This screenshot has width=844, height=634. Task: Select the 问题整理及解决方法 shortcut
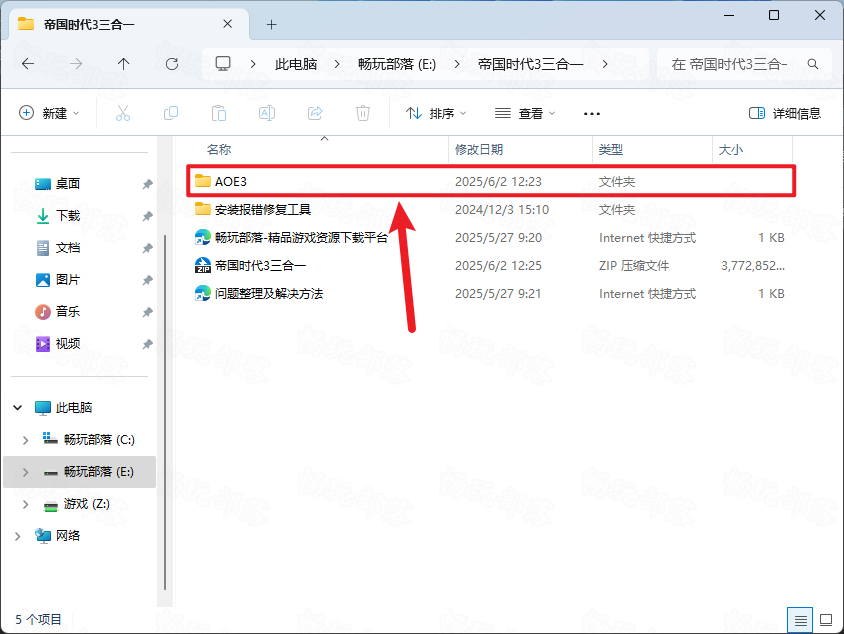click(269, 293)
